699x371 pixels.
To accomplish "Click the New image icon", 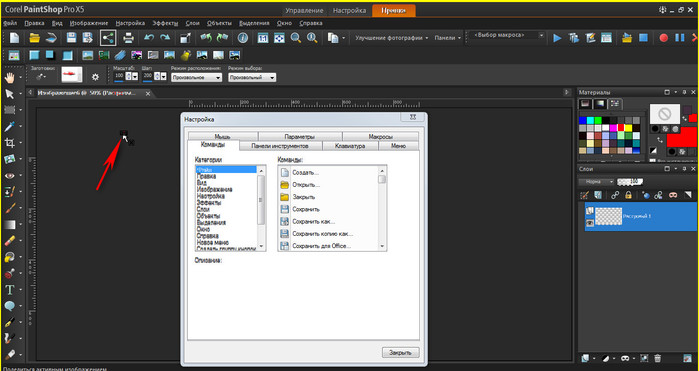I will (x=14, y=38).
